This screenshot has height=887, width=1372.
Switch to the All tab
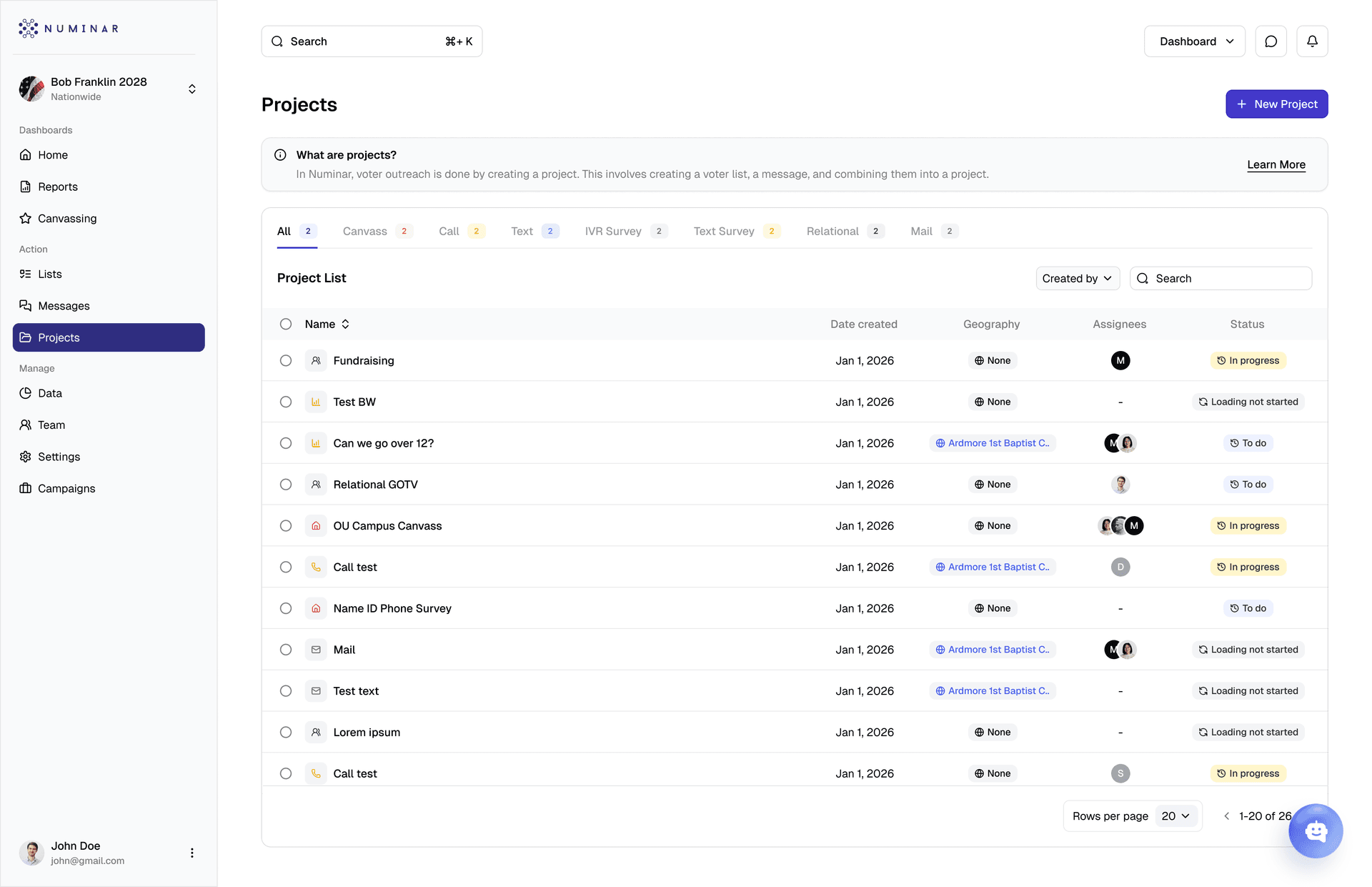tap(297, 232)
